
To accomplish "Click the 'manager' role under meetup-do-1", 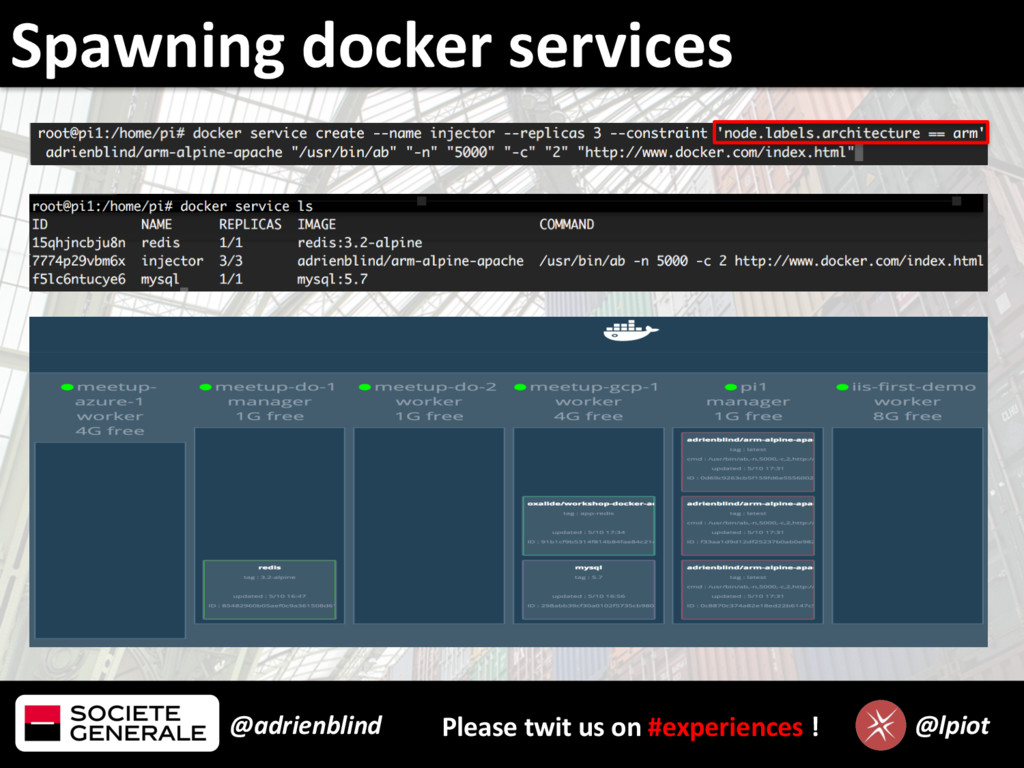I will tap(270, 402).
